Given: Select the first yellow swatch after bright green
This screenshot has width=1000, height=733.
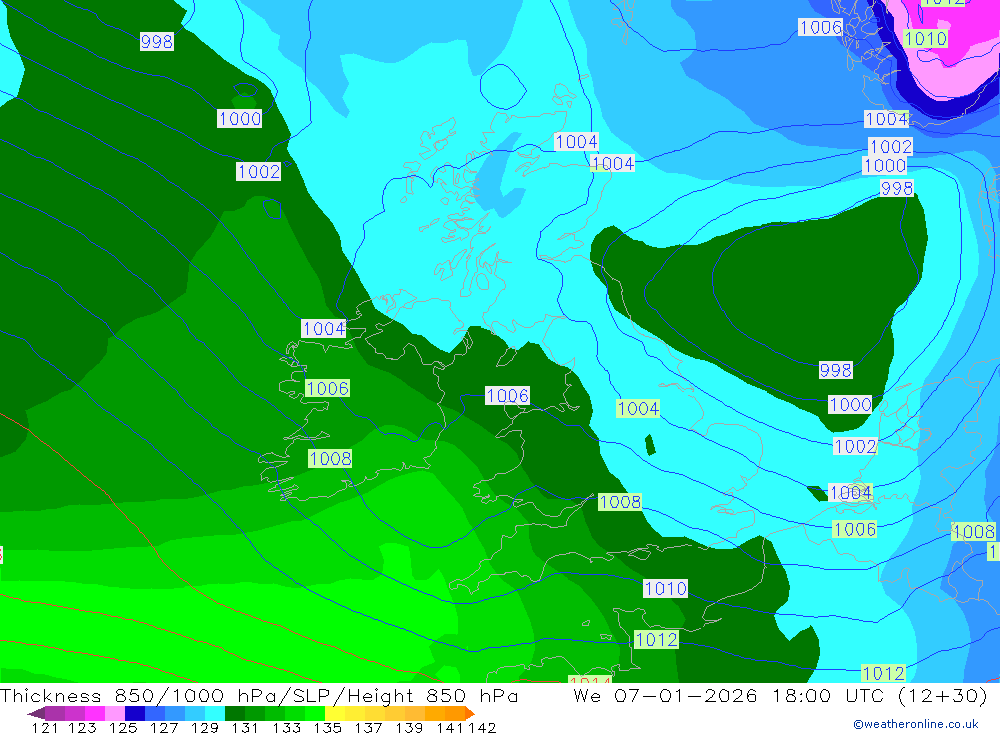Looking at the screenshot, I should (335, 713).
